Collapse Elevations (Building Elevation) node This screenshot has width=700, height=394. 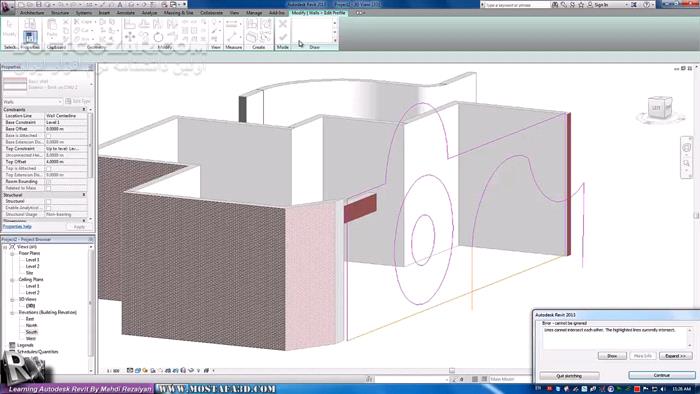point(12,313)
